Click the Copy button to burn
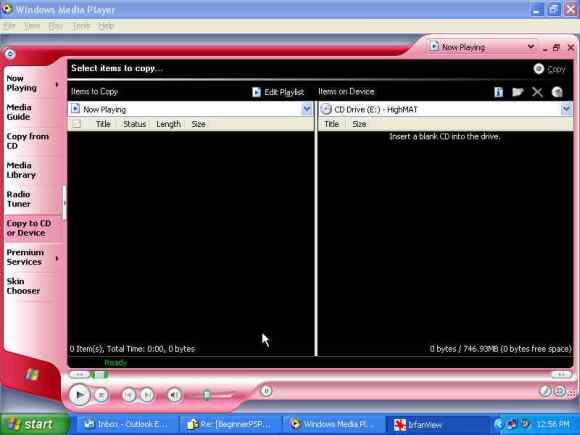The width and height of the screenshot is (580, 435). coord(550,69)
